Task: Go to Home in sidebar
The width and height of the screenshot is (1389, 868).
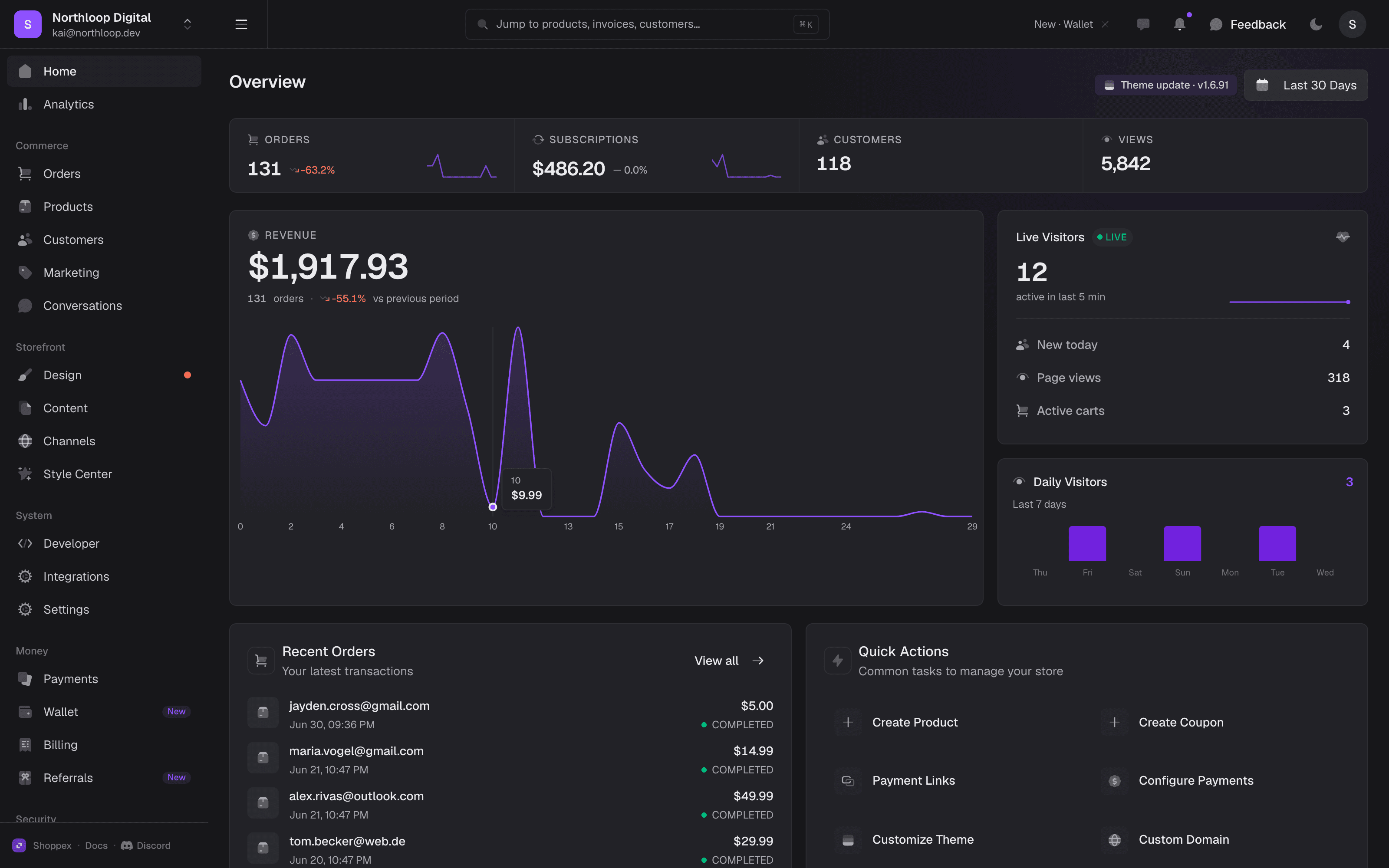Action: click(104, 71)
